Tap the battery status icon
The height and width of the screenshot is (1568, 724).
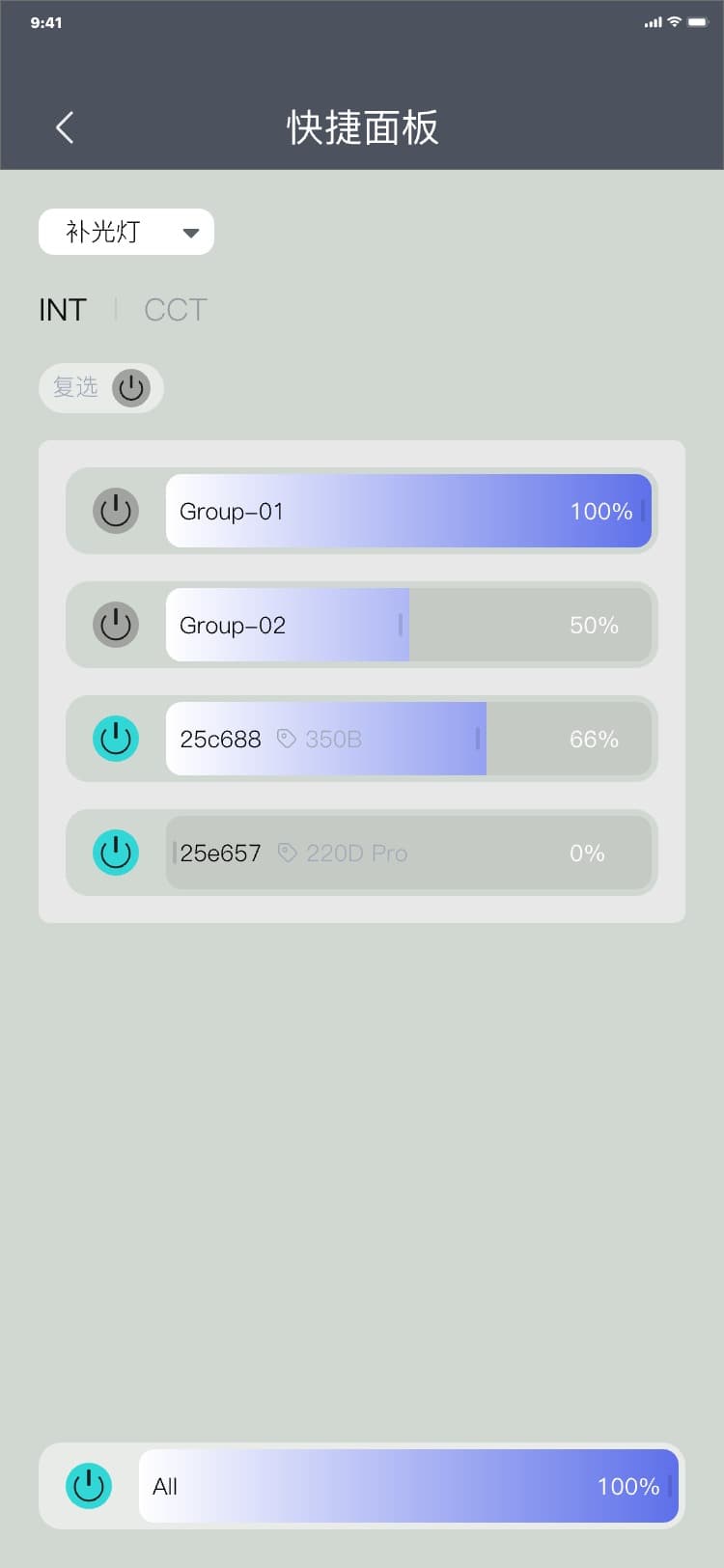click(698, 22)
